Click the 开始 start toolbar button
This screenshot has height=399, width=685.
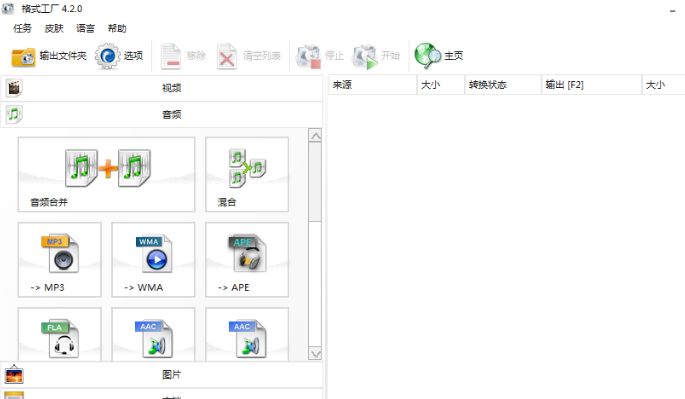[x=377, y=56]
